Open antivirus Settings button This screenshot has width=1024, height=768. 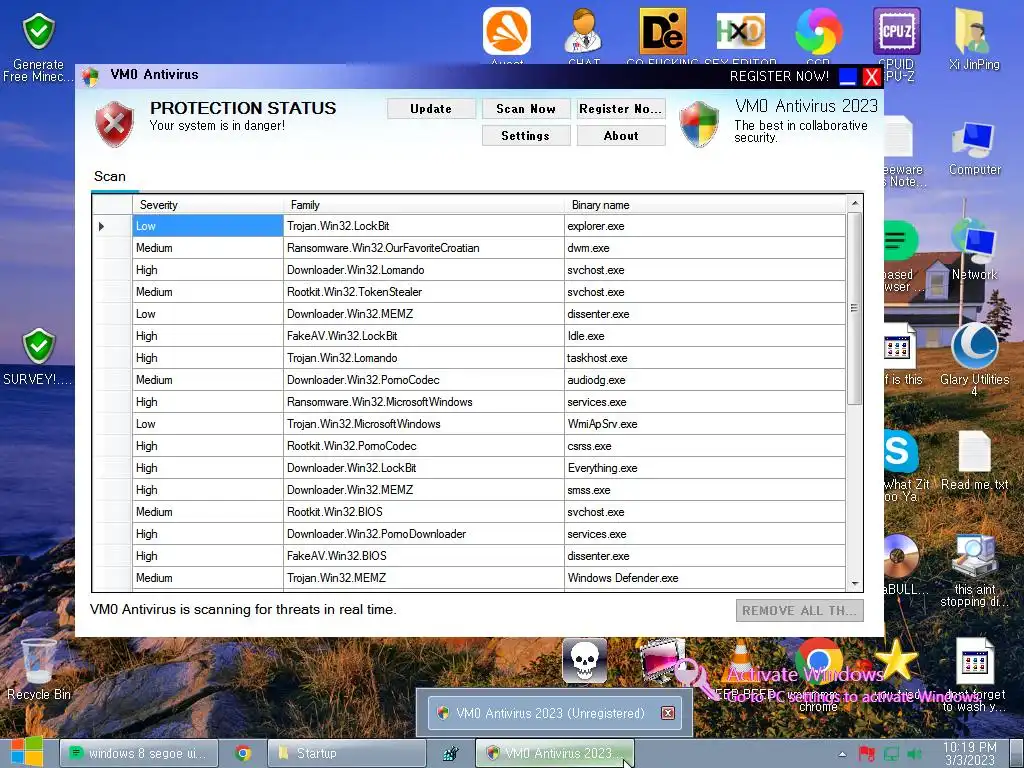526,136
